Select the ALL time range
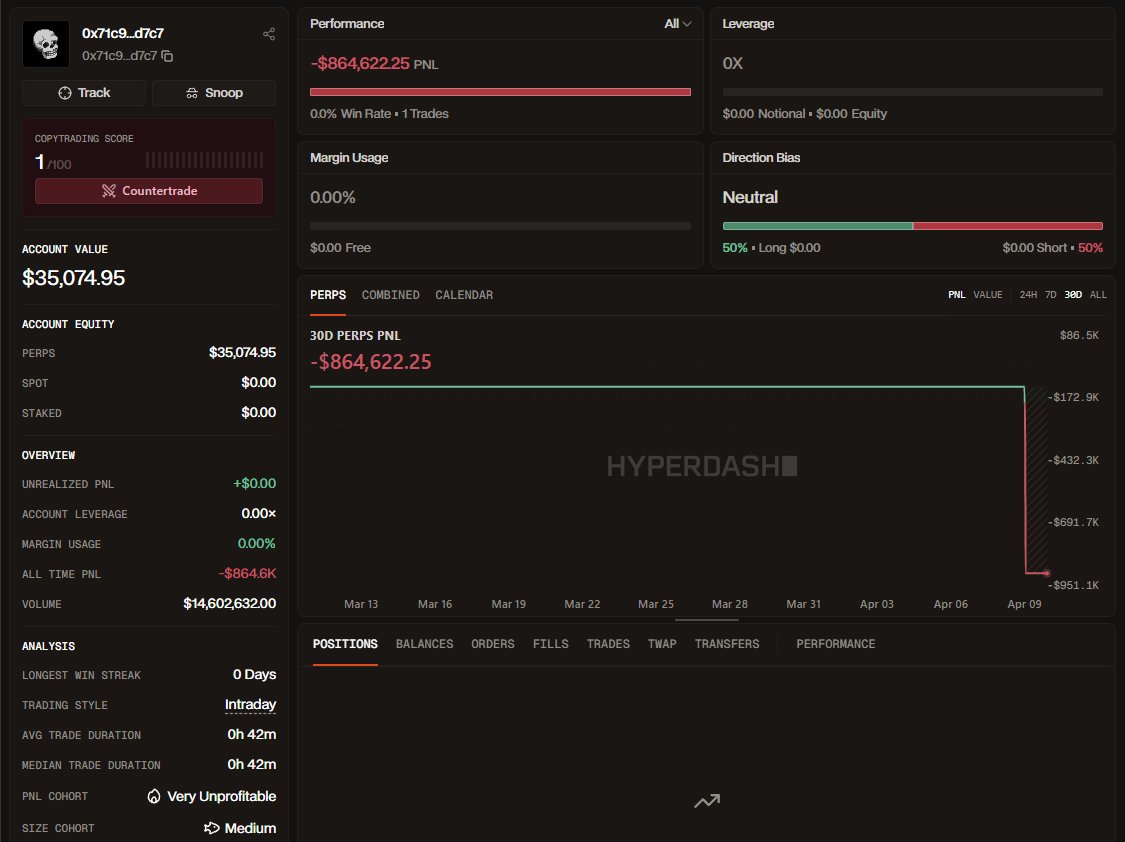Image resolution: width=1125 pixels, height=842 pixels. point(1098,295)
